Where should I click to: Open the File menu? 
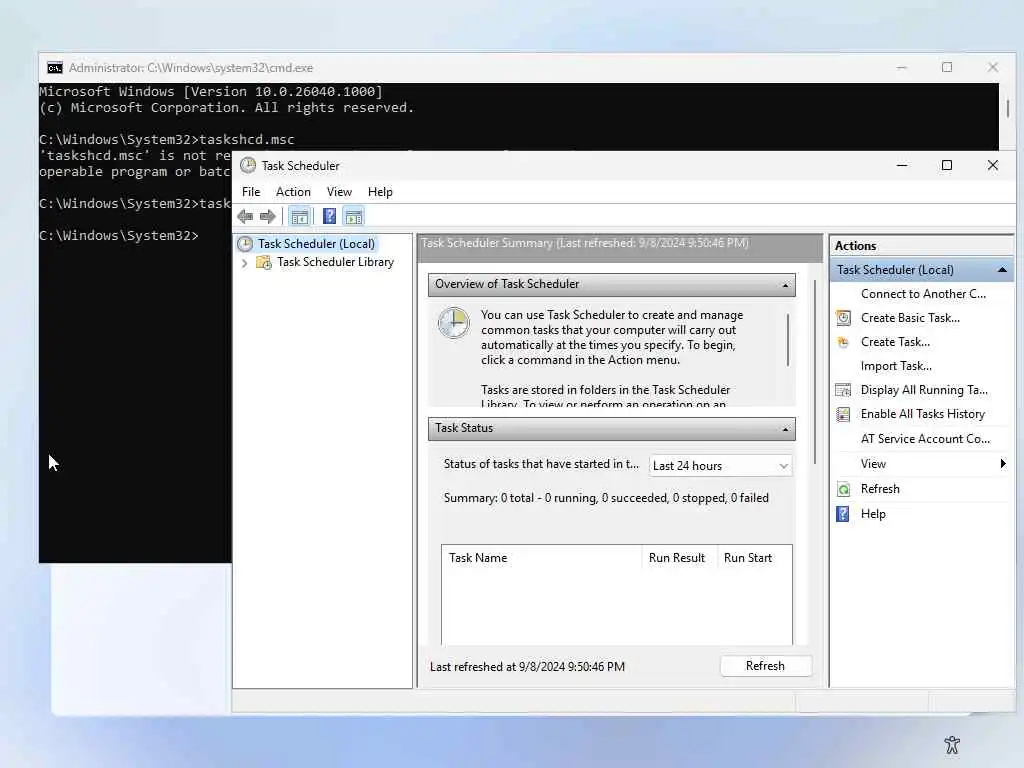click(x=251, y=192)
